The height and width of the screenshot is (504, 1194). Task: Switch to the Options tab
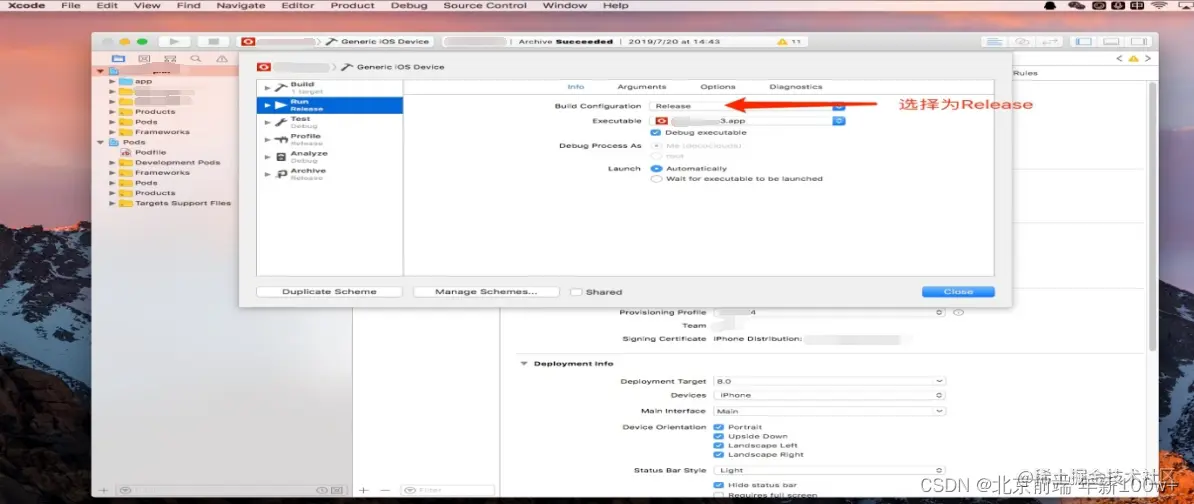click(x=718, y=87)
